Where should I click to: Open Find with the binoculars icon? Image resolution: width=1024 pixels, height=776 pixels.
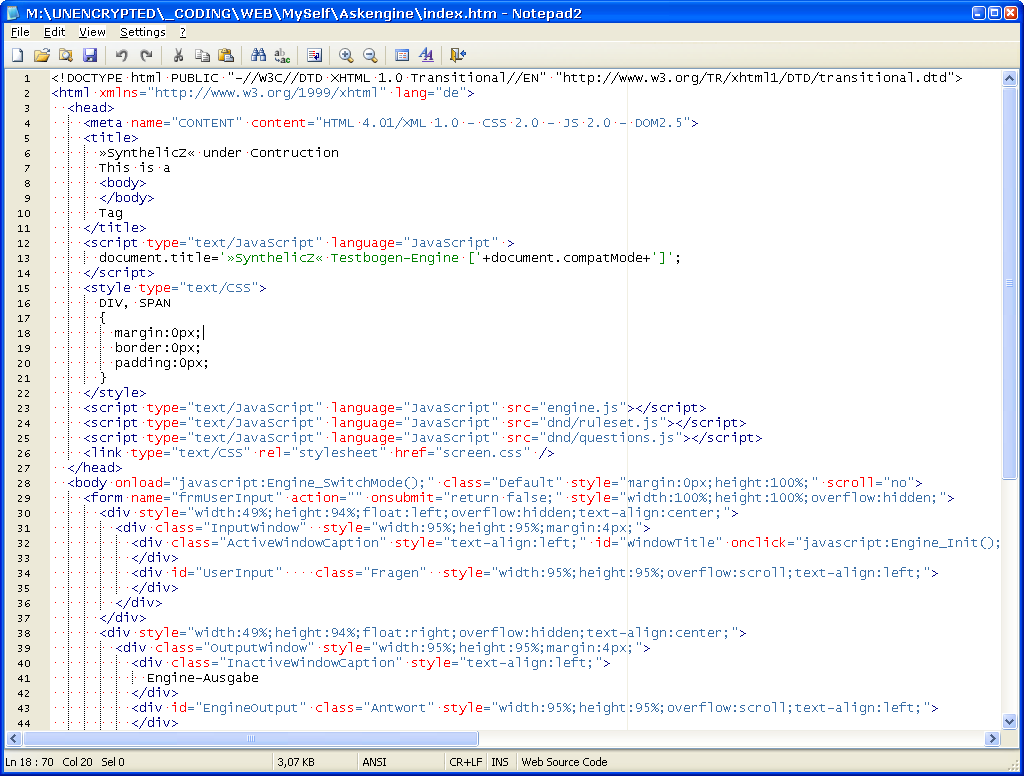point(258,56)
